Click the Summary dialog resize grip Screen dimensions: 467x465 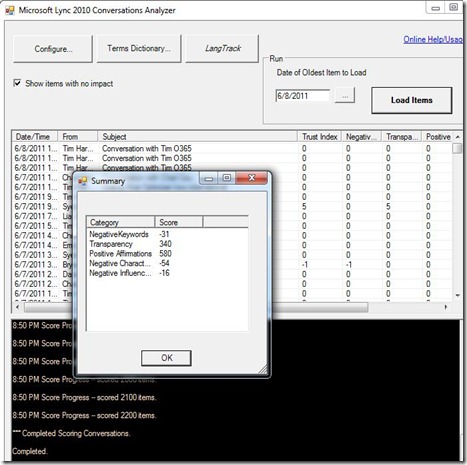263,369
